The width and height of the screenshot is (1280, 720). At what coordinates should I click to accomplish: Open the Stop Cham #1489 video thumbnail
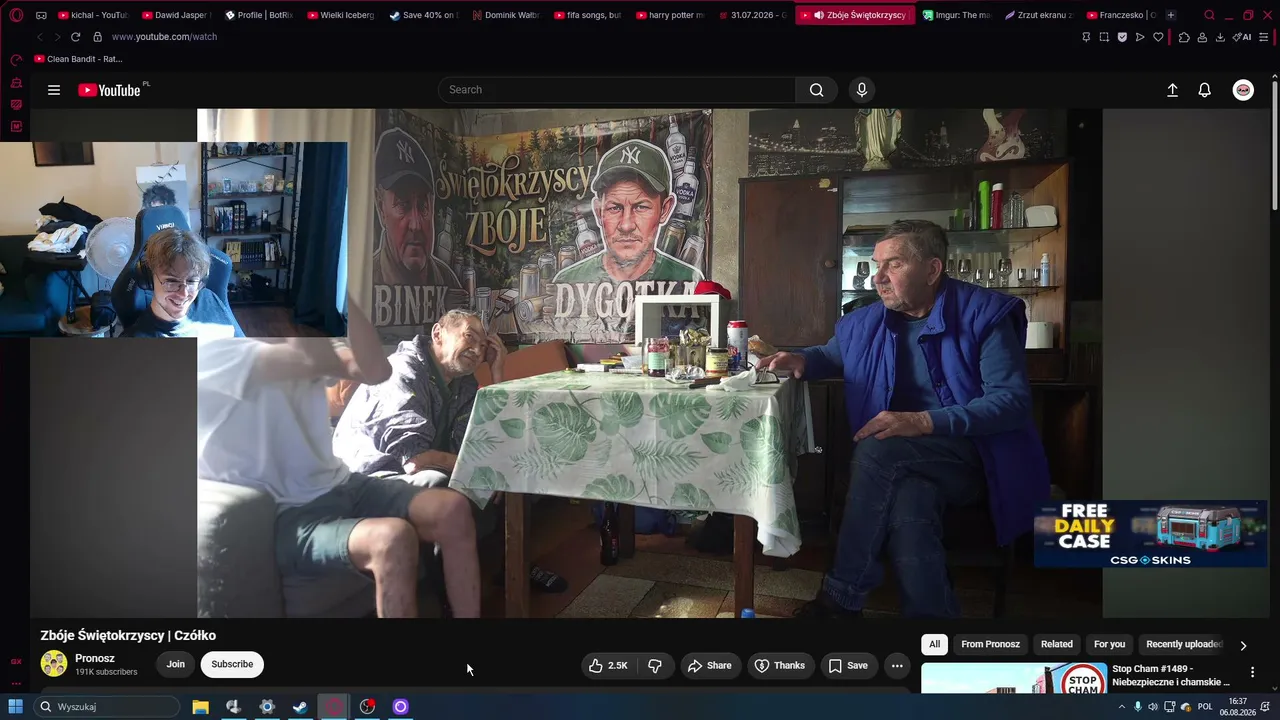click(x=1014, y=678)
